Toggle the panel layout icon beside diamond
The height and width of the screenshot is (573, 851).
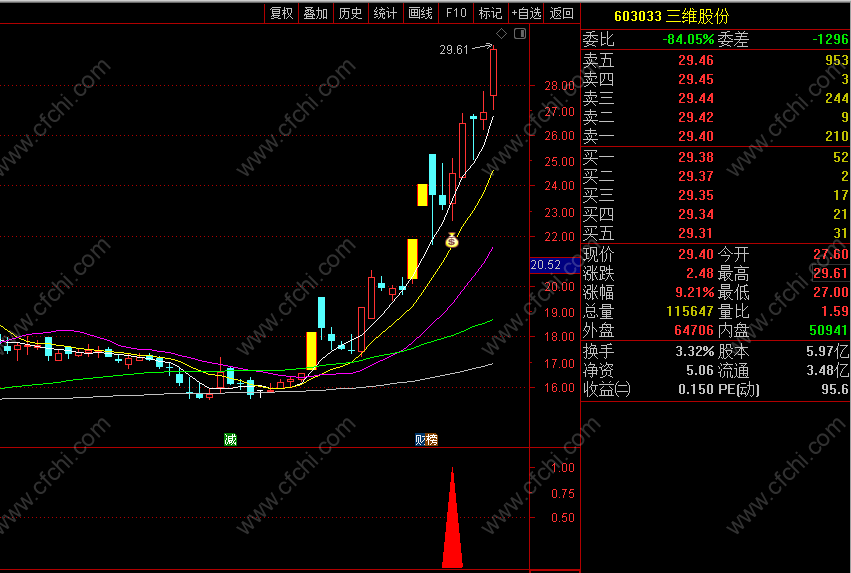click(x=520, y=34)
